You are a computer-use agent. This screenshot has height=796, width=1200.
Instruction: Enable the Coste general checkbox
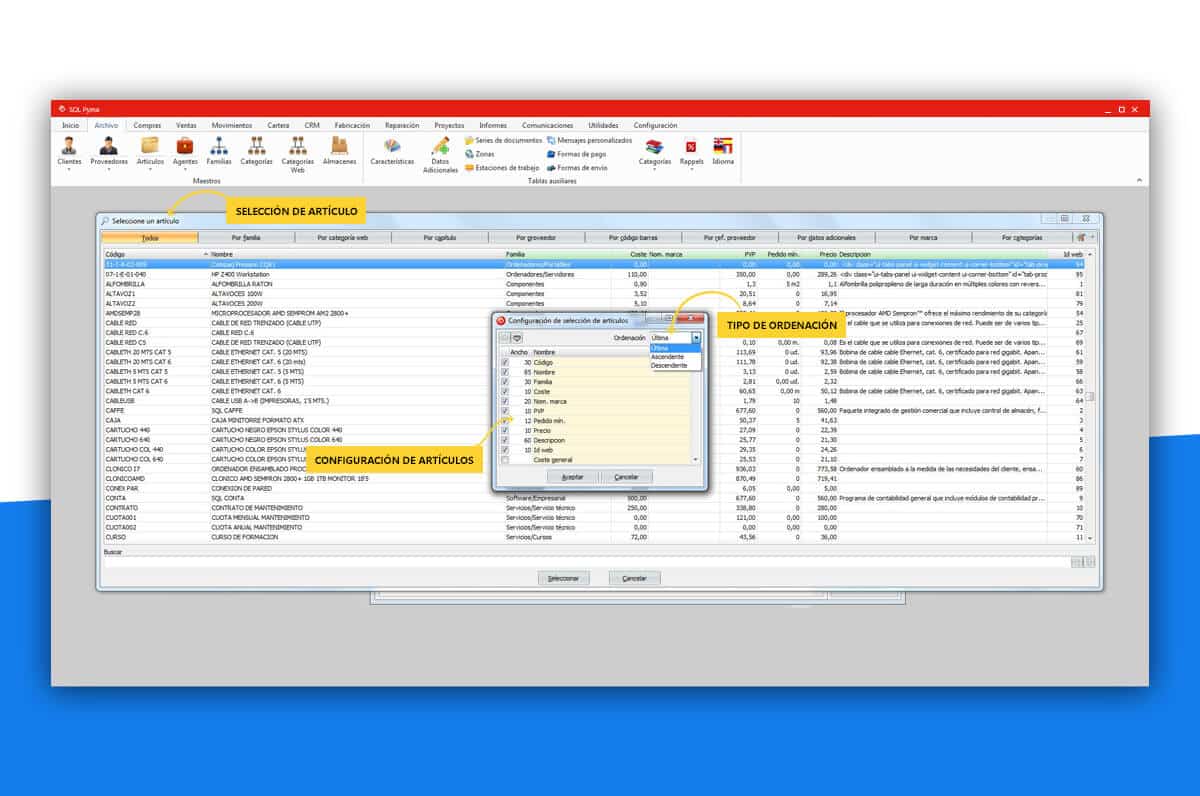(505, 460)
